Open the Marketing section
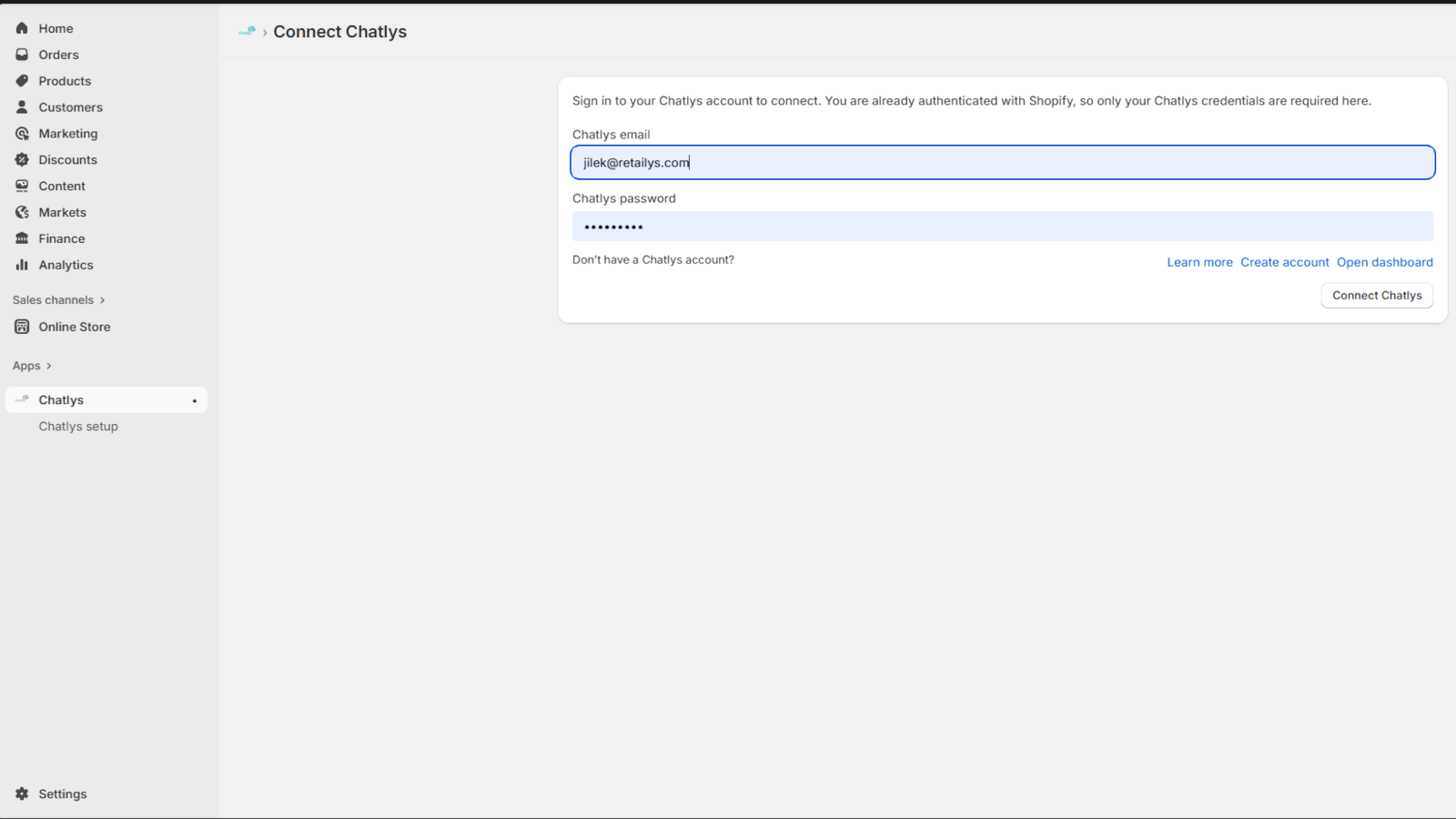This screenshot has height=819, width=1456. (x=66, y=133)
